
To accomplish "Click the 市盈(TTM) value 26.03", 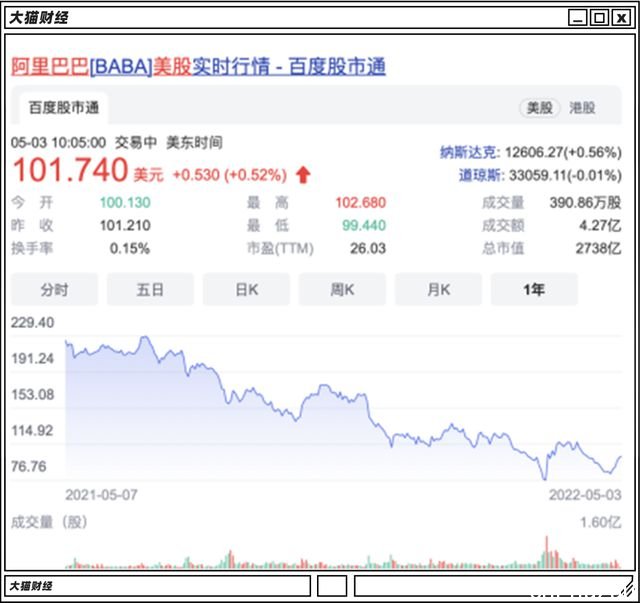I will [x=368, y=248].
